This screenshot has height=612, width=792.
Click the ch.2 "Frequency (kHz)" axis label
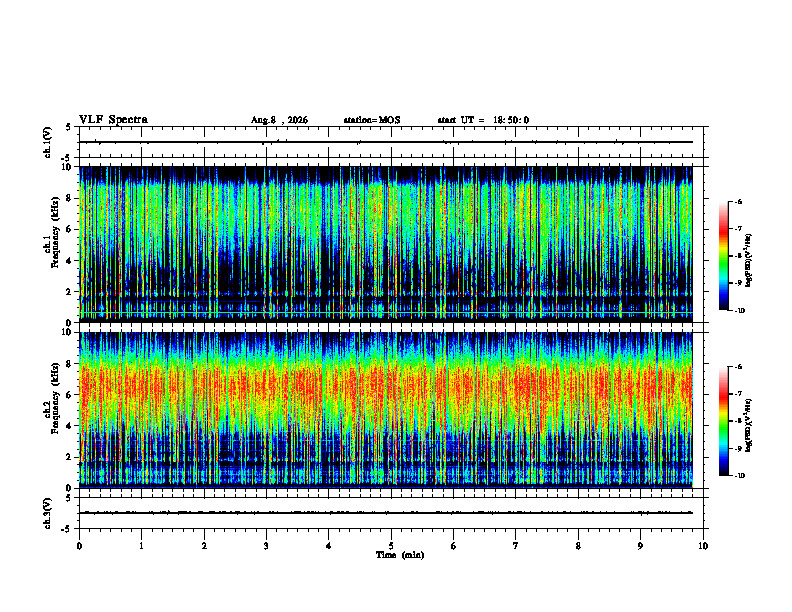point(55,398)
